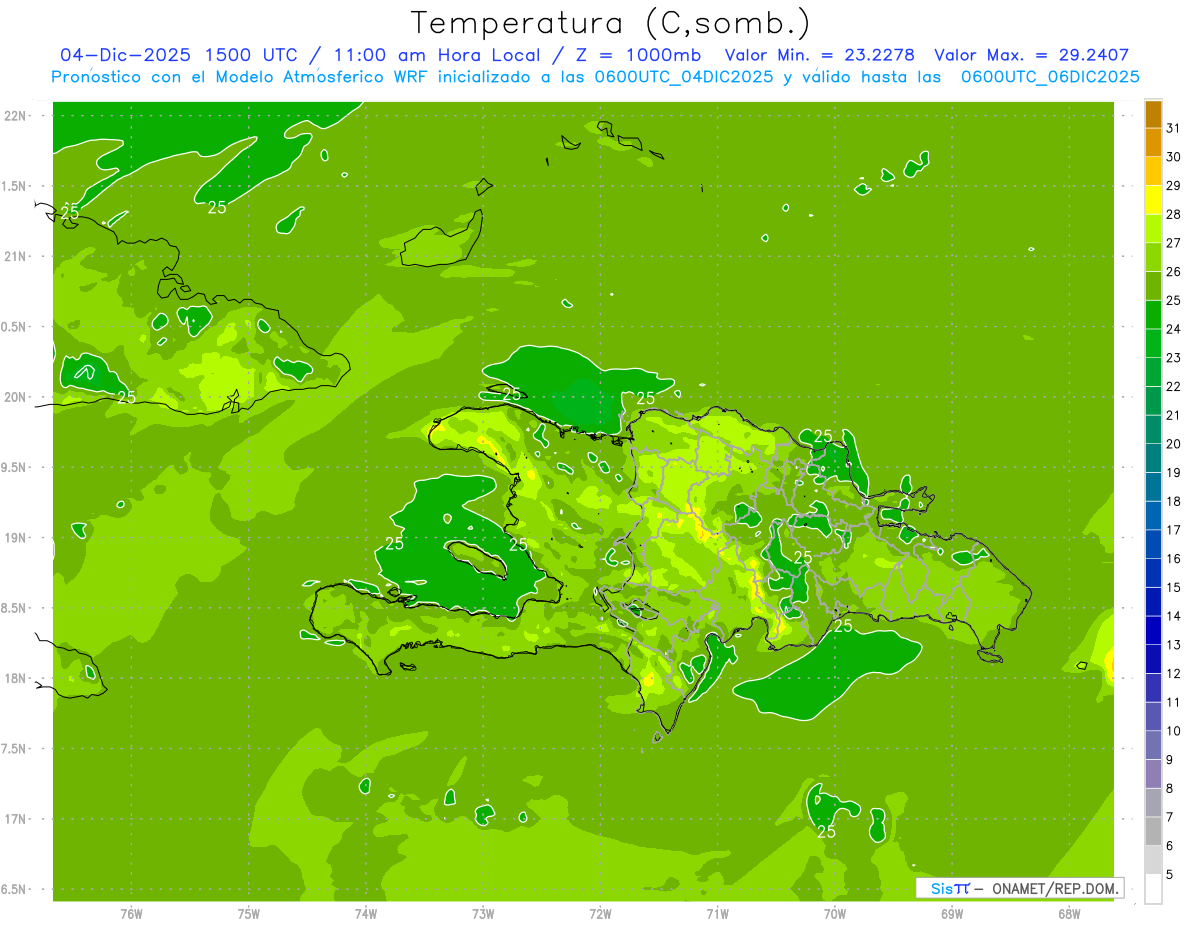The height and width of the screenshot is (927, 1200).
Task: Click the legend value "31"
Action: point(1174,128)
